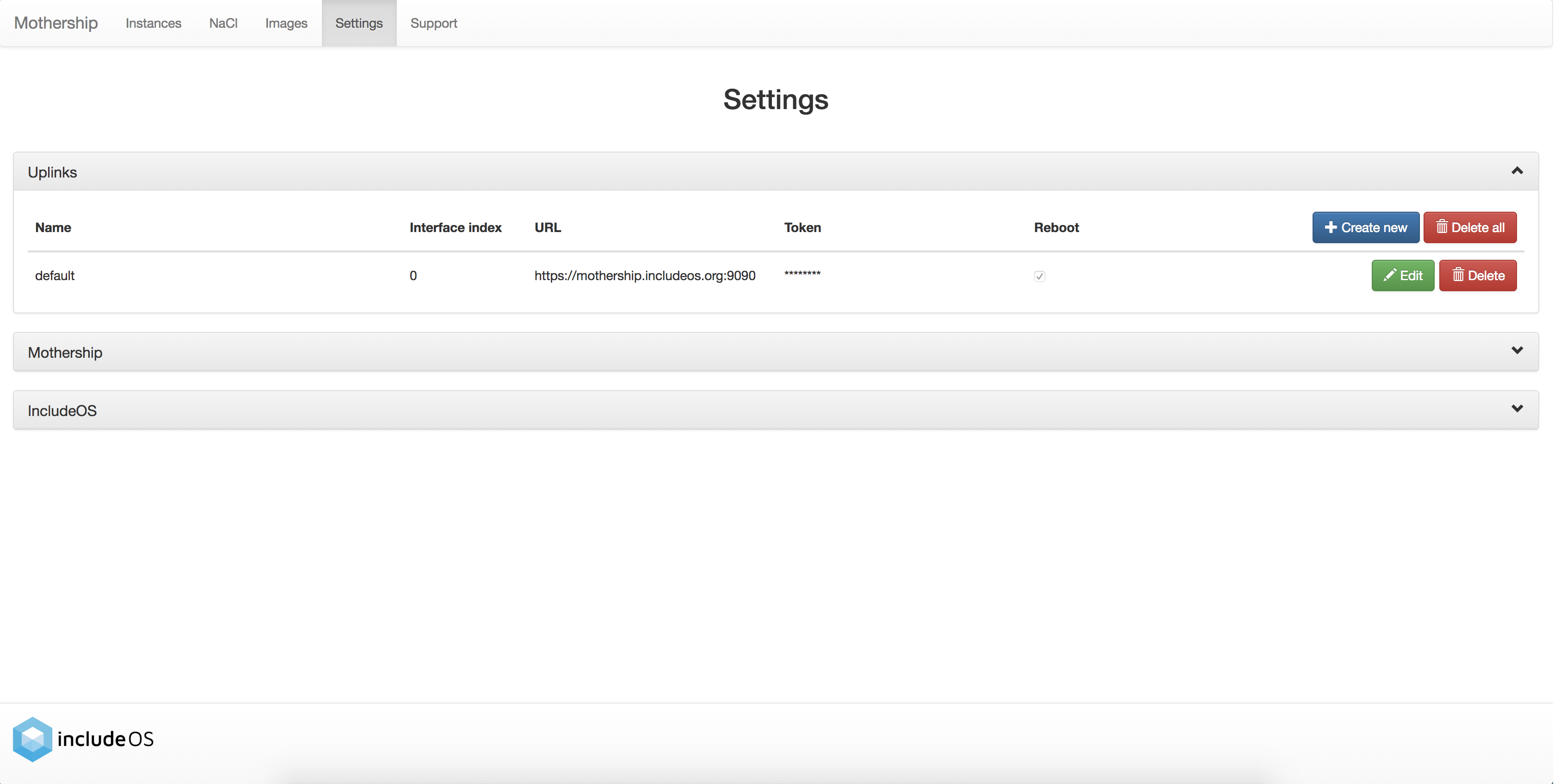Click the Mothership brand link
1554x784 pixels.
55,23
